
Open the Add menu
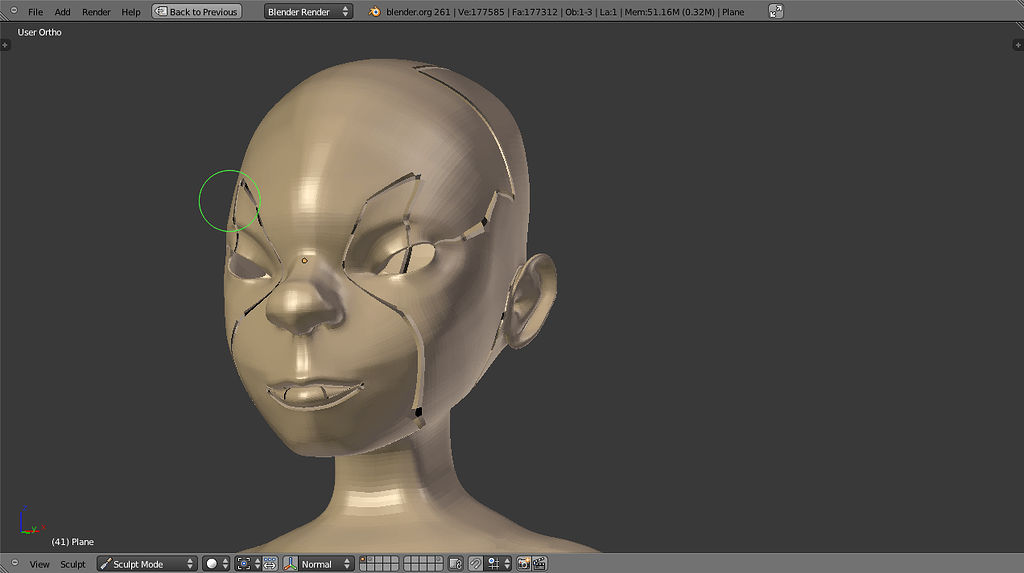click(62, 12)
